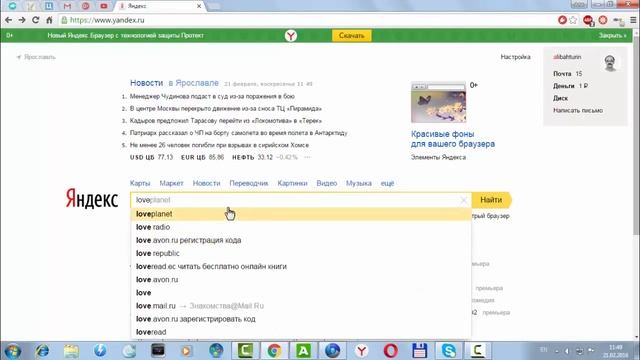This screenshot has height=360, width=640.
Task: Select love avon.ru регистрация кода suggestion
Action: tap(301, 240)
